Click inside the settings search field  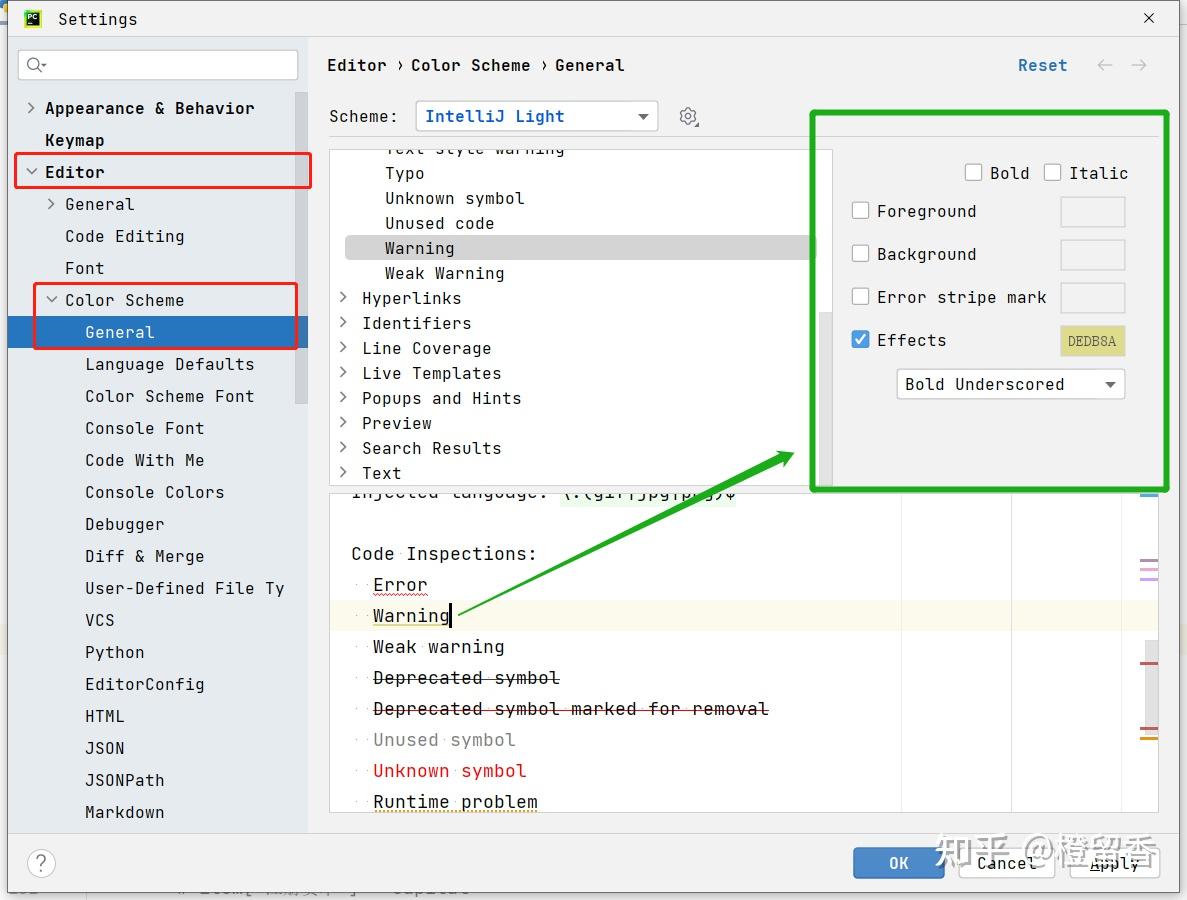click(x=160, y=64)
